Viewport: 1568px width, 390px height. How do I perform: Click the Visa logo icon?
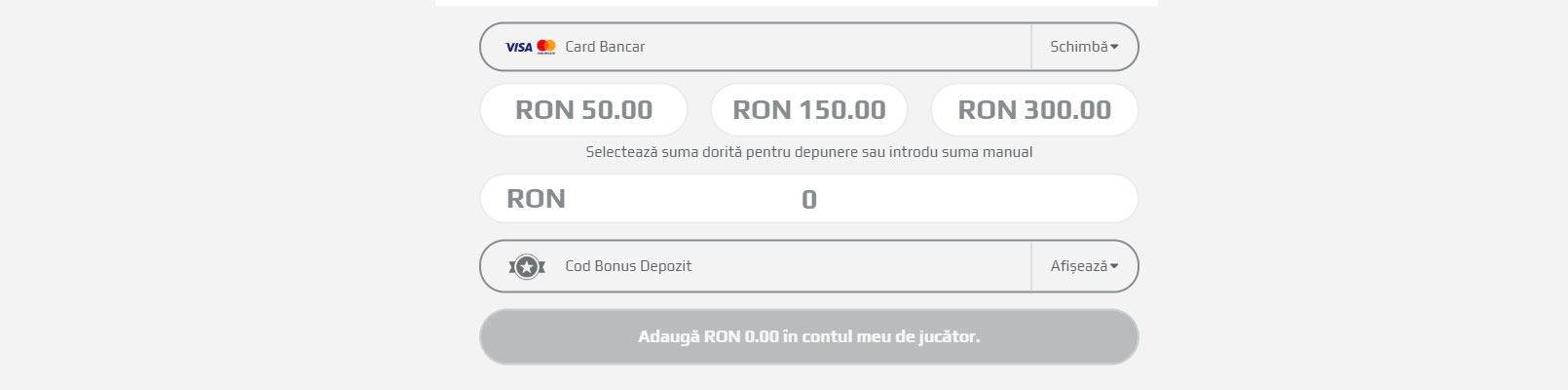[518, 47]
